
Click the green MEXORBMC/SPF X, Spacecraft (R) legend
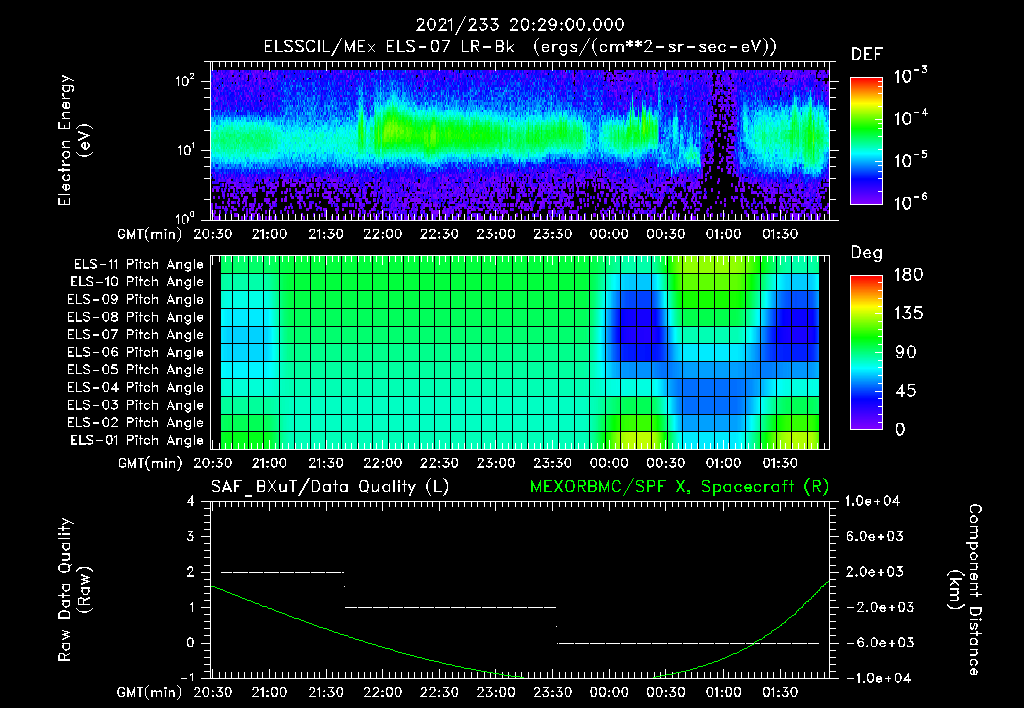[x=679, y=487]
